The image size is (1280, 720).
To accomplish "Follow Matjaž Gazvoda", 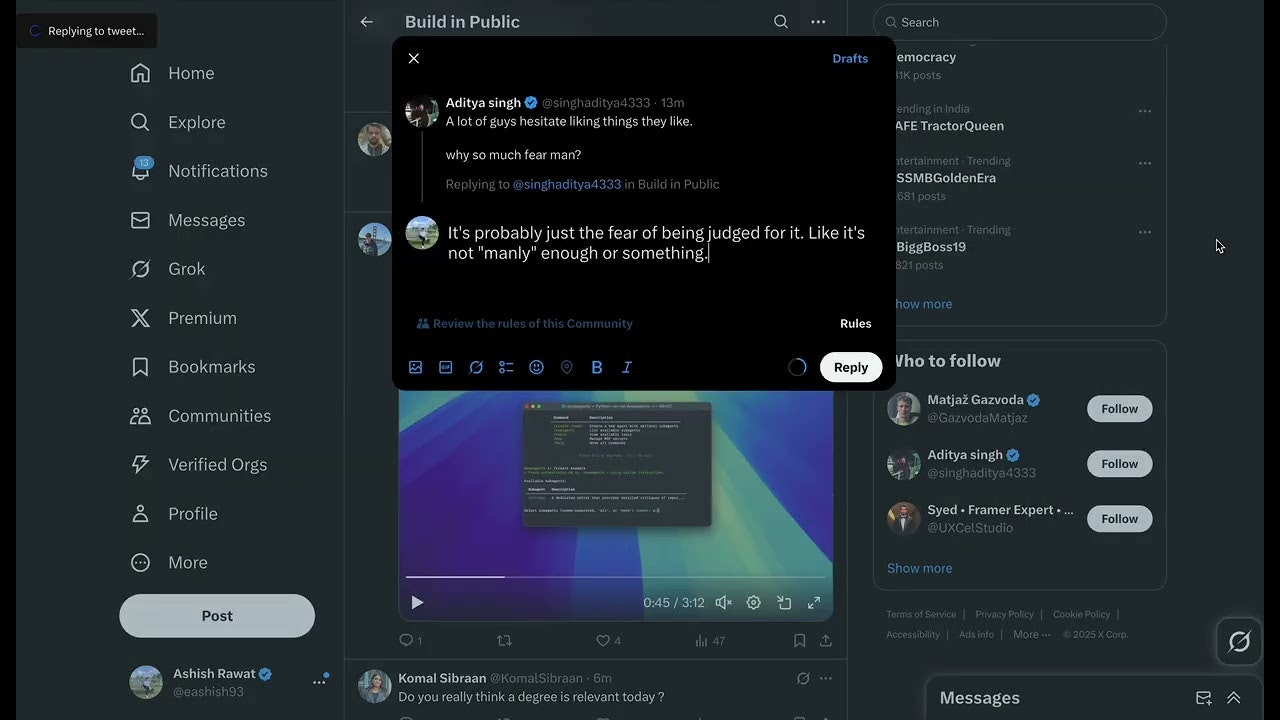I will click(x=1118, y=408).
